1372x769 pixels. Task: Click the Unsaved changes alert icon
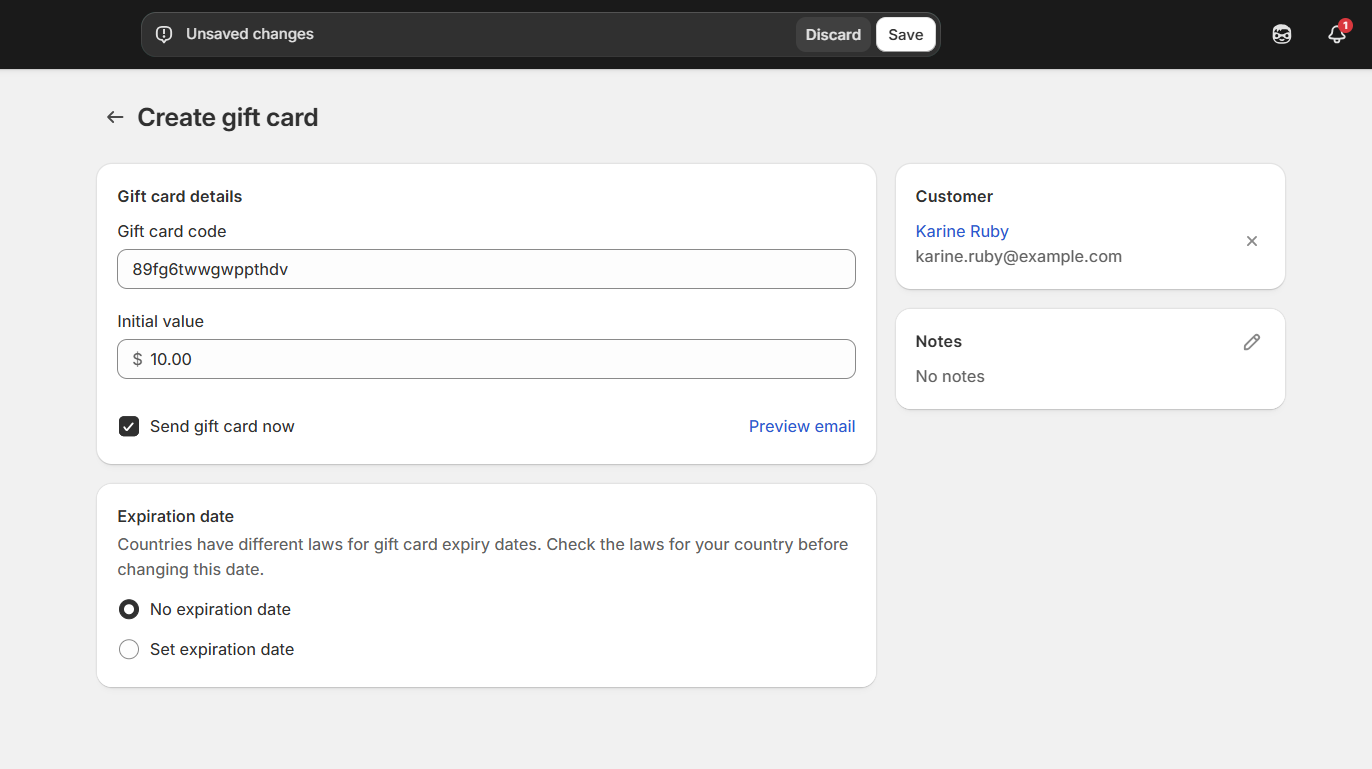(164, 35)
